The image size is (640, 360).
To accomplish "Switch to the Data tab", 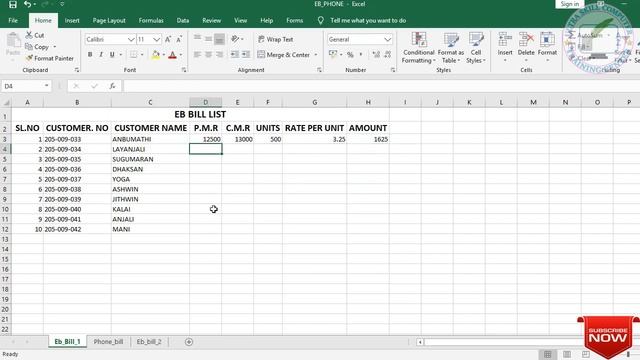I will [x=183, y=20].
